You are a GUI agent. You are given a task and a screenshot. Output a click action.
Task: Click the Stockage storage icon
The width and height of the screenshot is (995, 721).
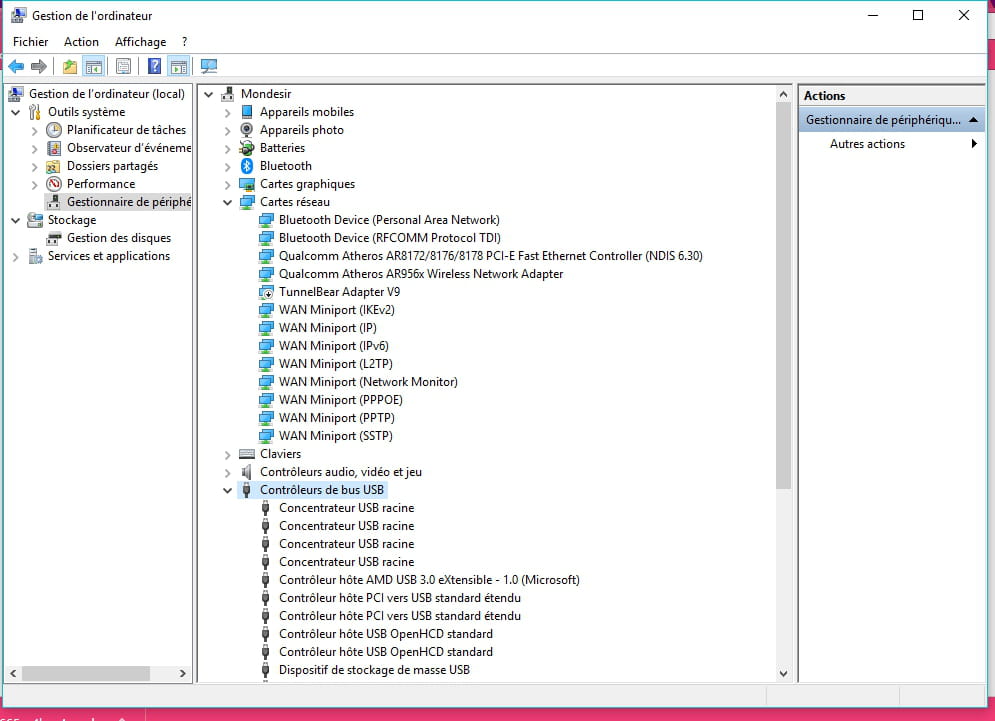35,220
